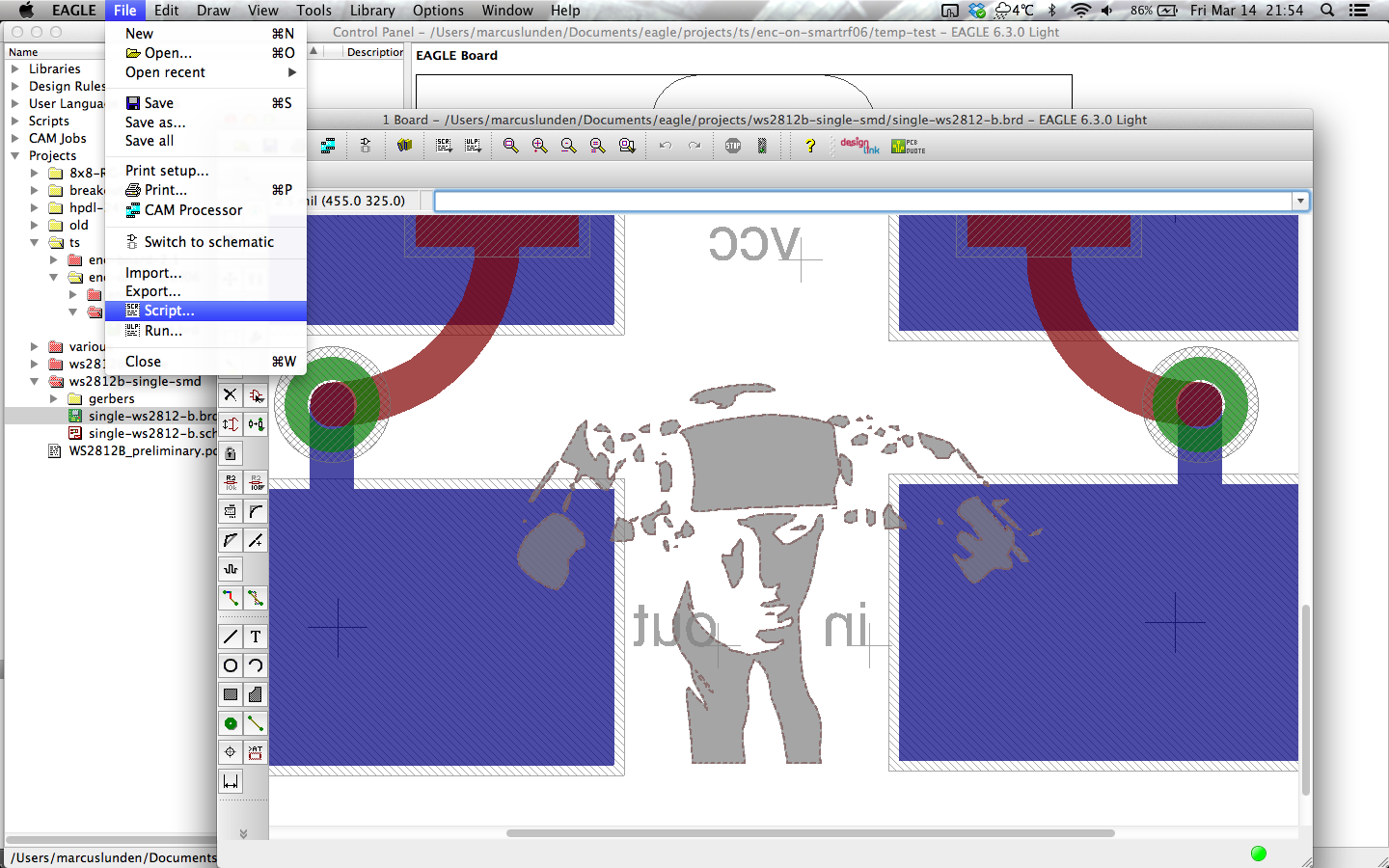Choose Run... in the File menu

tap(205, 330)
